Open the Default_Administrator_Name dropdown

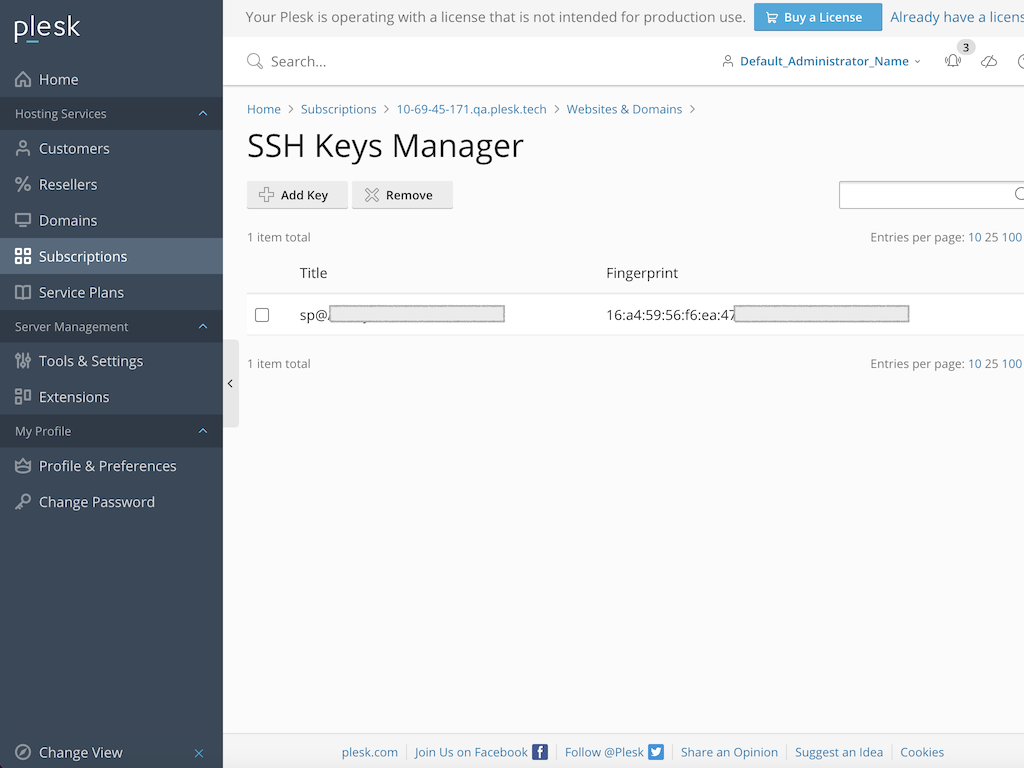tap(820, 61)
